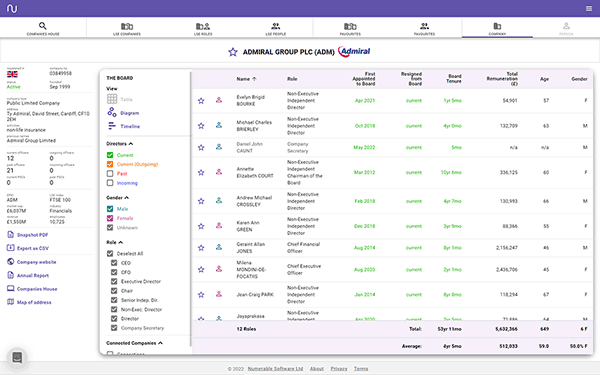Uncheck the Female gender filter
This screenshot has width=600, height=375.
click(110, 218)
